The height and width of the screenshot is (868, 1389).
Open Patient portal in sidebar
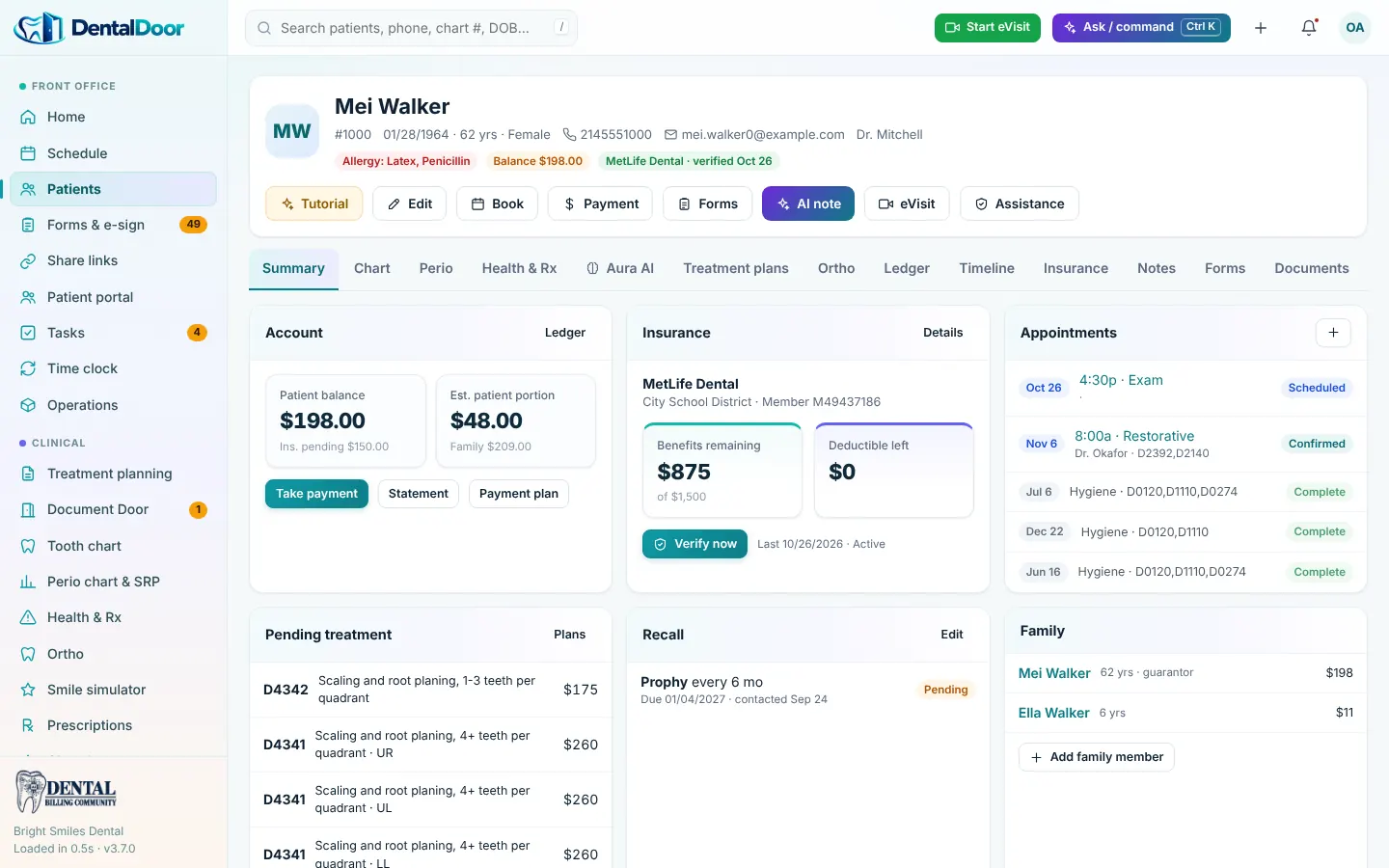[113, 297]
